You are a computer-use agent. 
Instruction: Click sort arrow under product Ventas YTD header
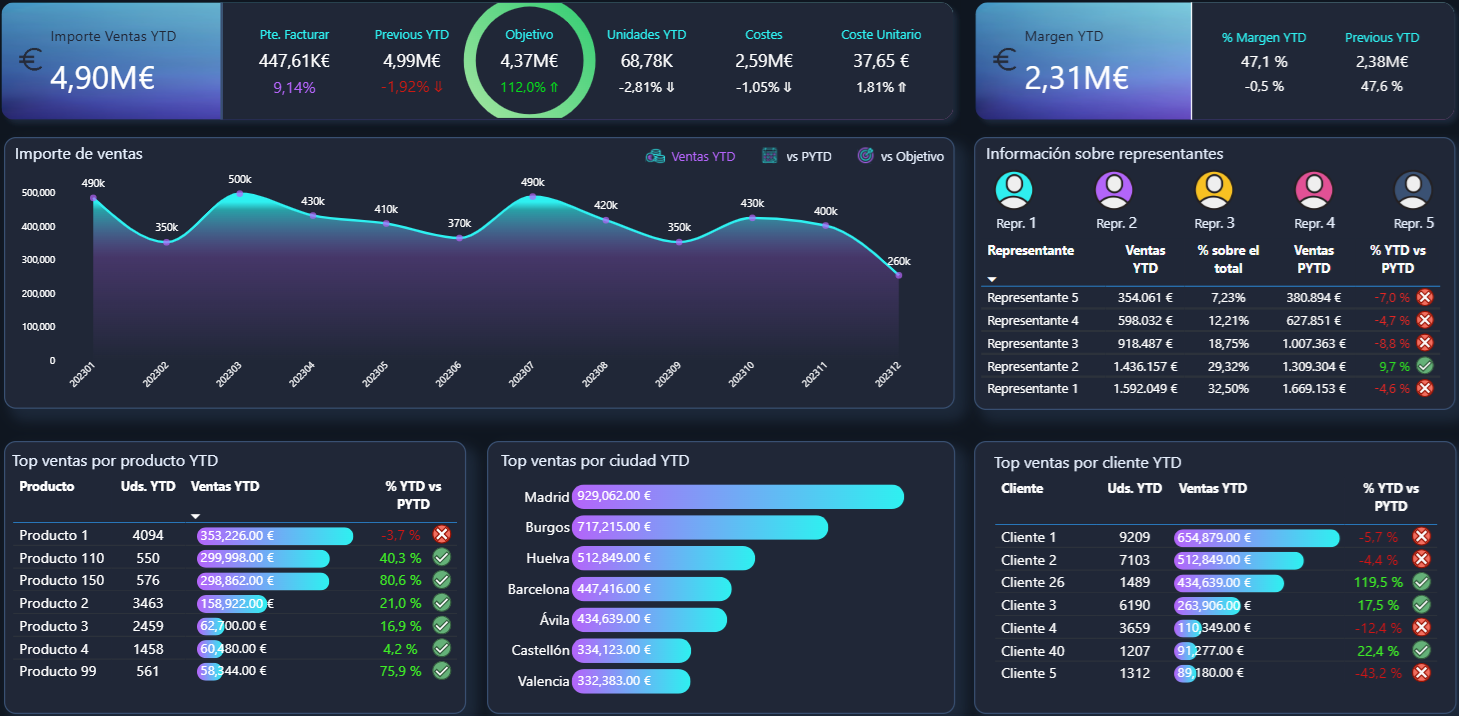[x=195, y=516]
